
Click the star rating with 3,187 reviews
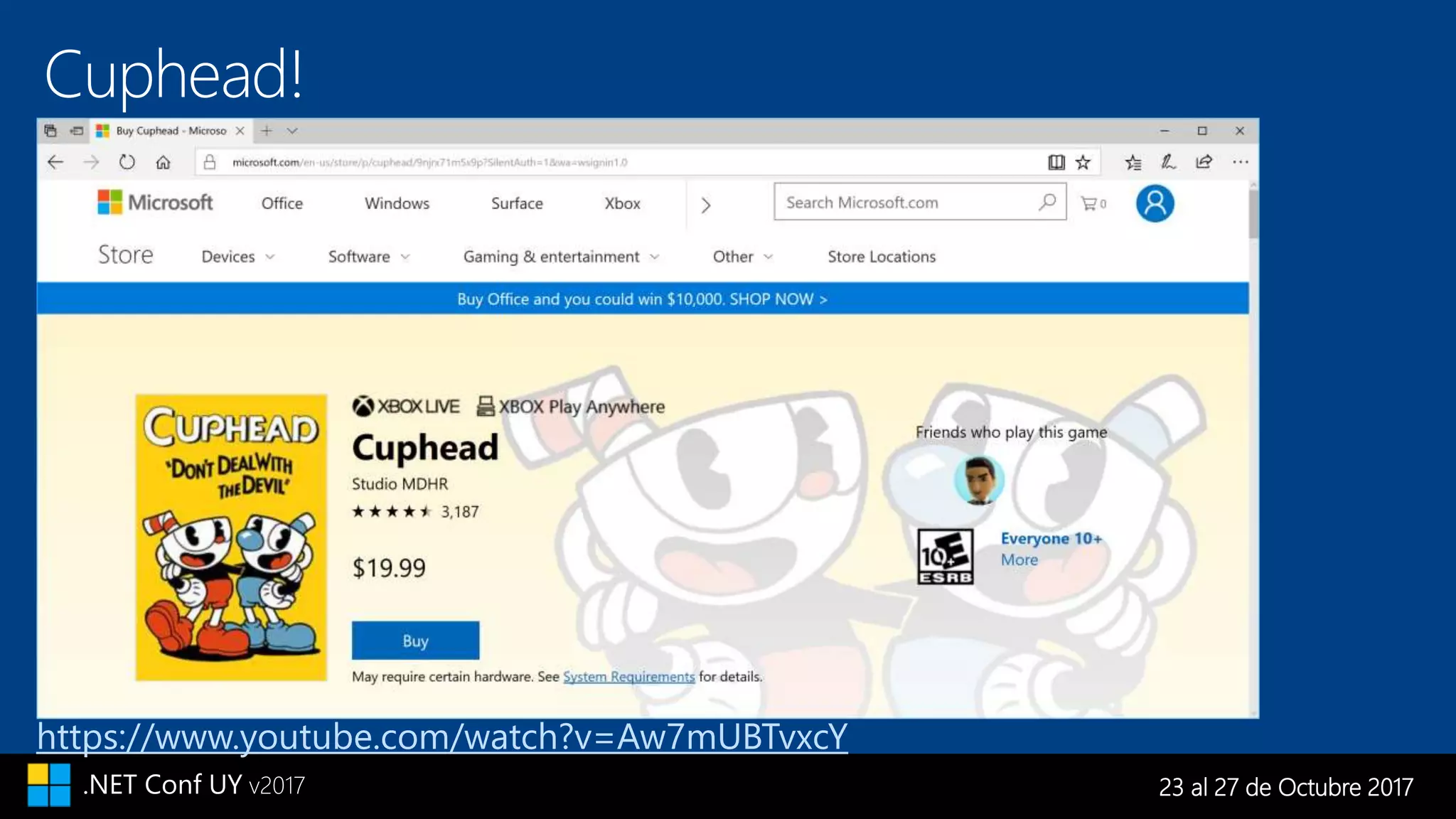pyautogui.click(x=415, y=511)
